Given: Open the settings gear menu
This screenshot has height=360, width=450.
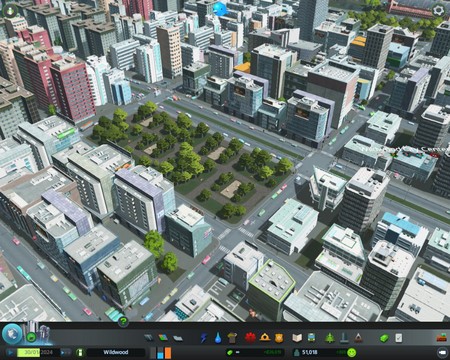Looking at the screenshot, I should click(x=438, y=10).
